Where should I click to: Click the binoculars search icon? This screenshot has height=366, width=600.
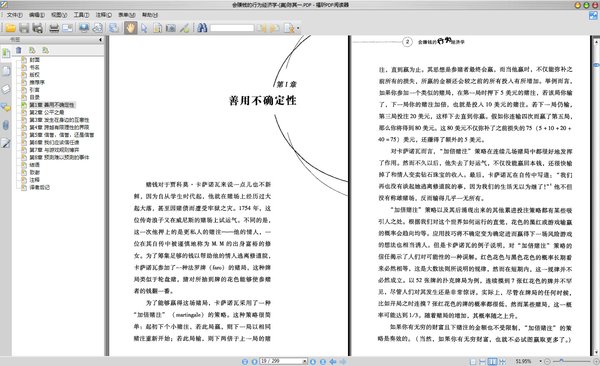point(202,28)
